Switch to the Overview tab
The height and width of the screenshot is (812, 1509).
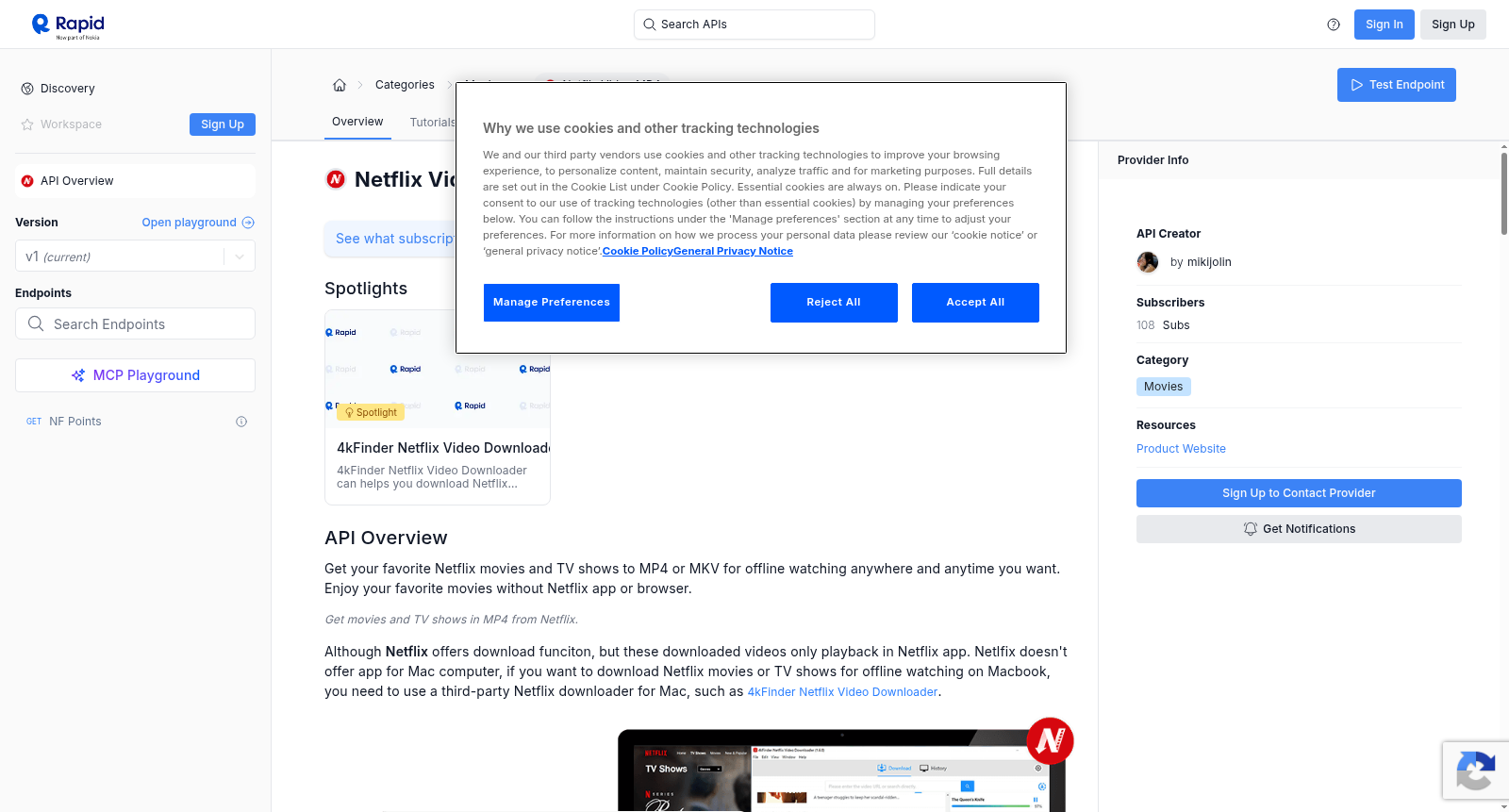coord(357,122)
